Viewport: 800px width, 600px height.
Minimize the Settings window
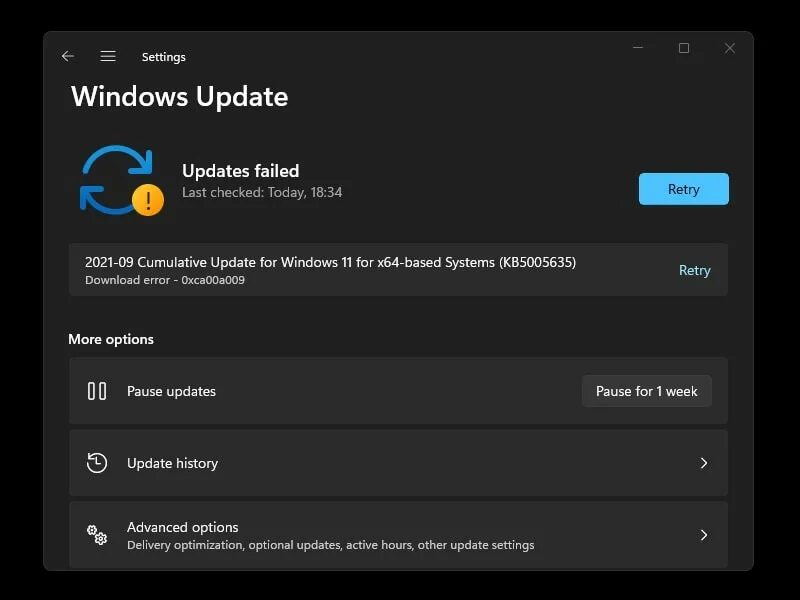638,48
